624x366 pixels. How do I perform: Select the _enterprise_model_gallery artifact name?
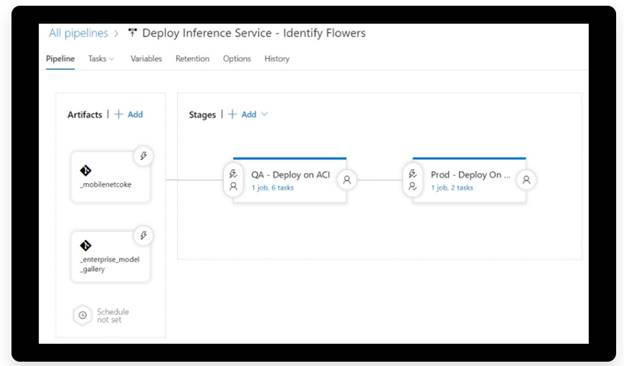pyautogui.click(x=110, y=264)
